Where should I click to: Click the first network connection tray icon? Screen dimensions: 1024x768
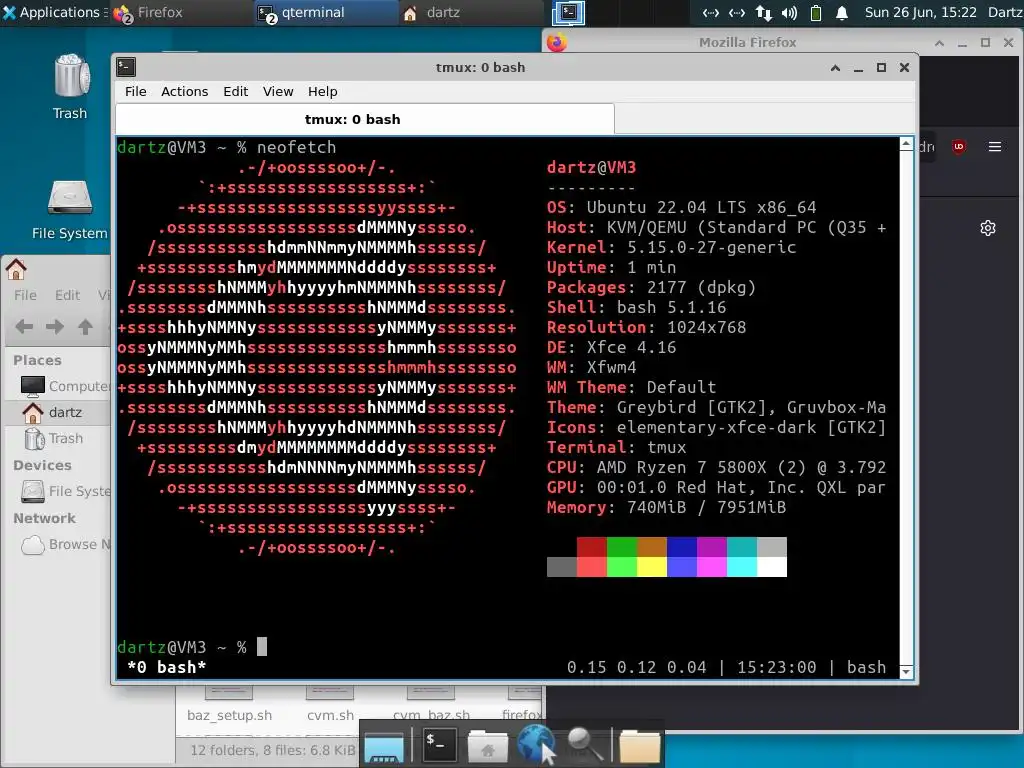711,12
